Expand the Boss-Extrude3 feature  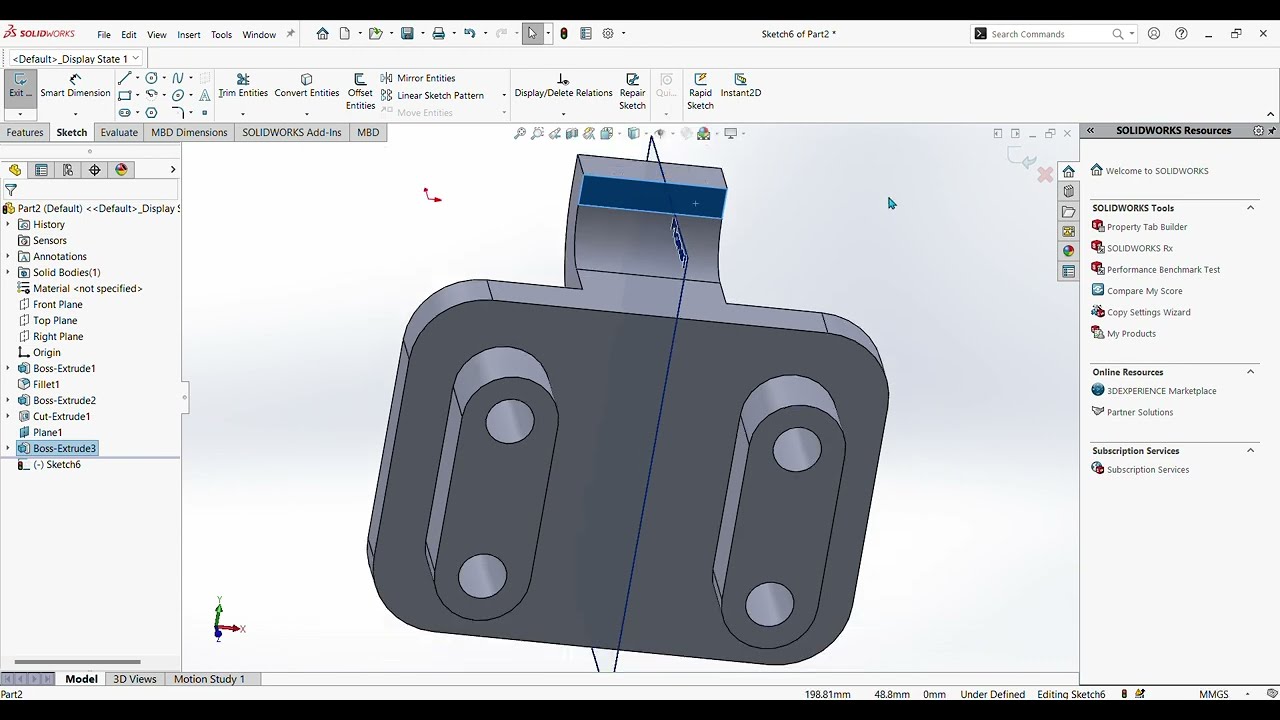pyautogui.click(x=8, y=448)
